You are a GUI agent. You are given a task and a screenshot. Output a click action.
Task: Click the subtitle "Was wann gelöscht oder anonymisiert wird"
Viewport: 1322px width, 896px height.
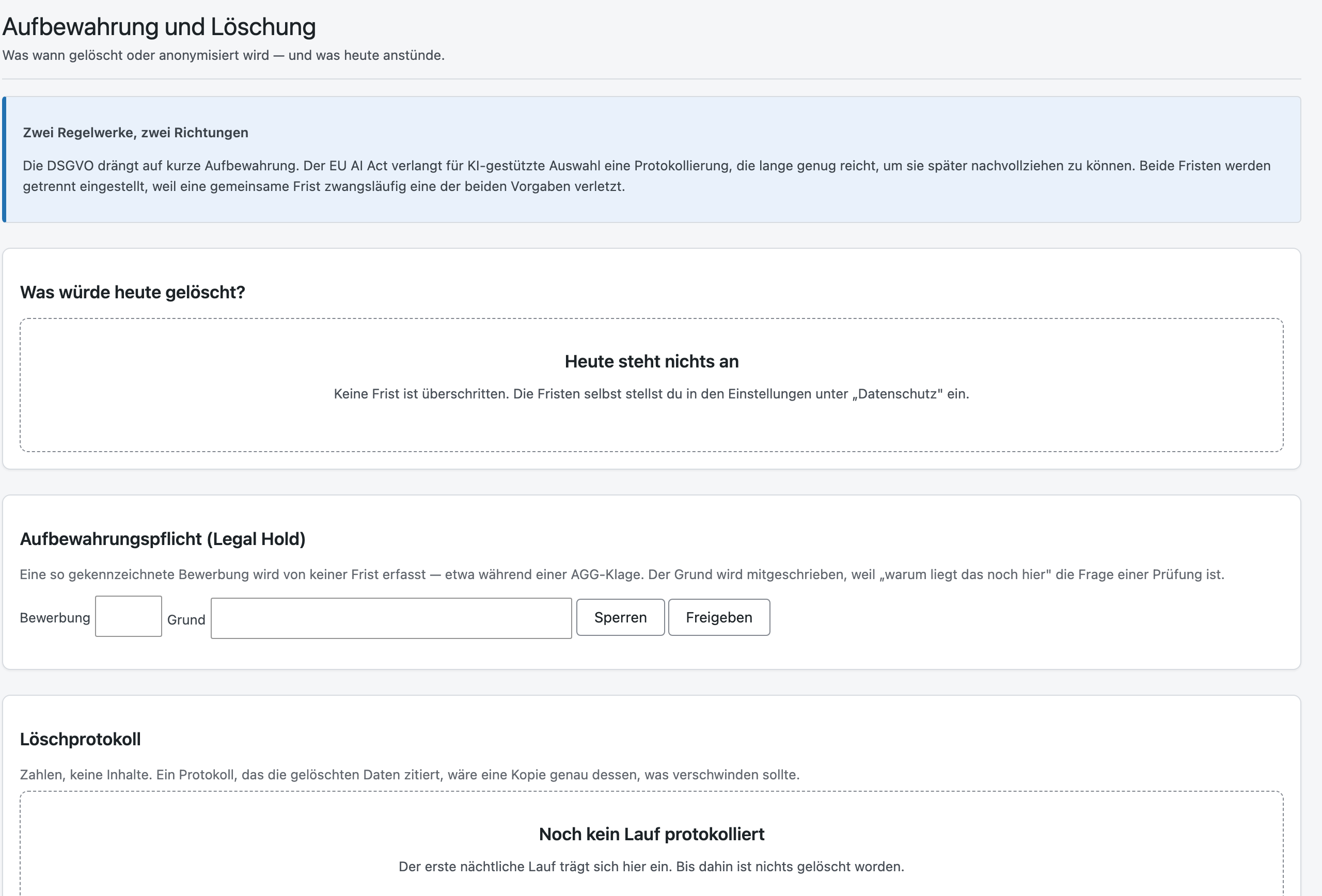pyautogui.click(x=136, y=55)
